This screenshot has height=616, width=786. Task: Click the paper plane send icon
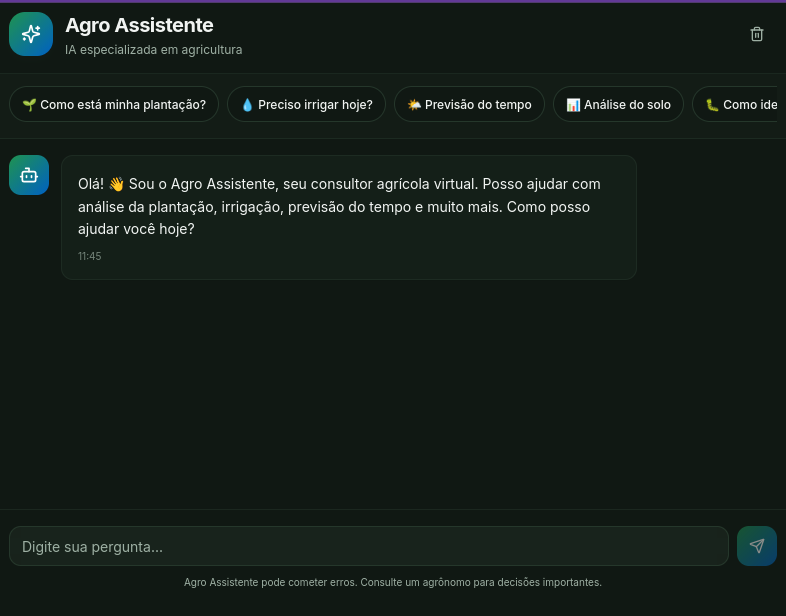(x=756, y=546)
